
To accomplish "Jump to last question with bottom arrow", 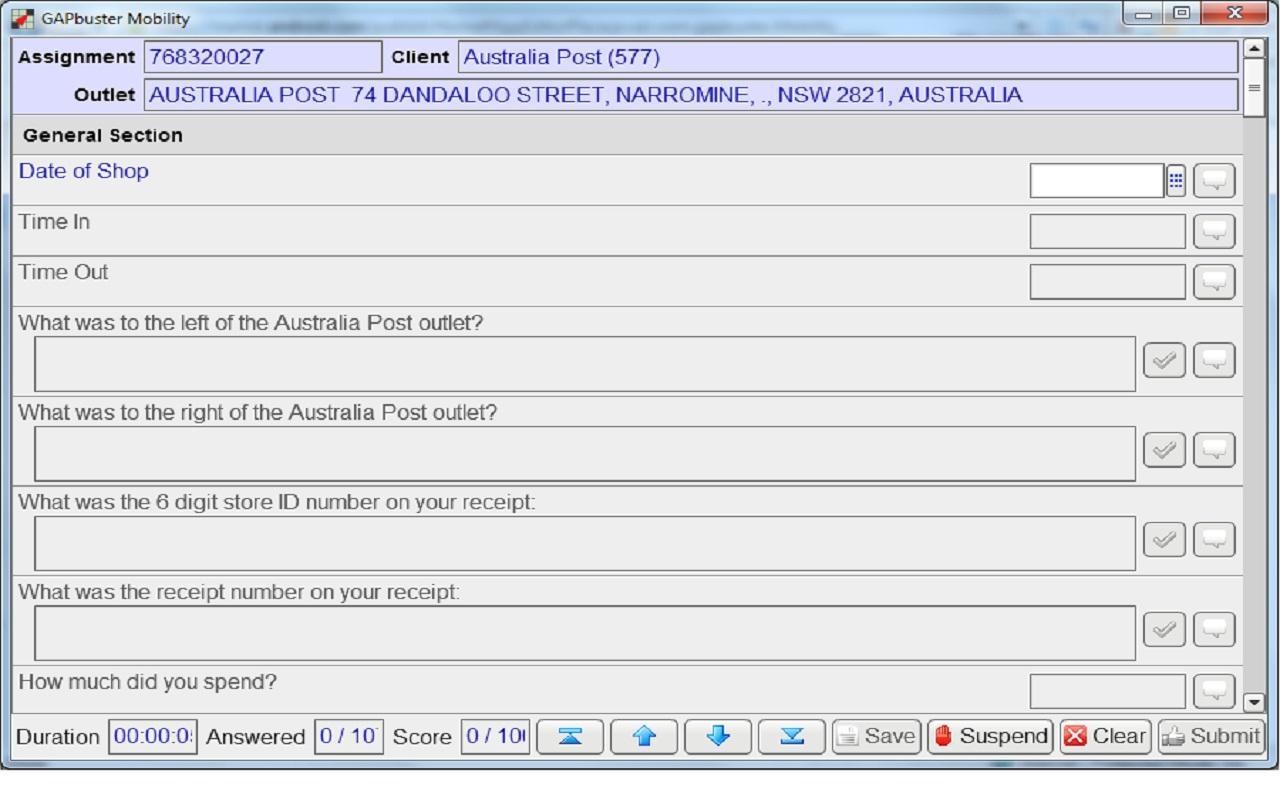I will (792, 737).
